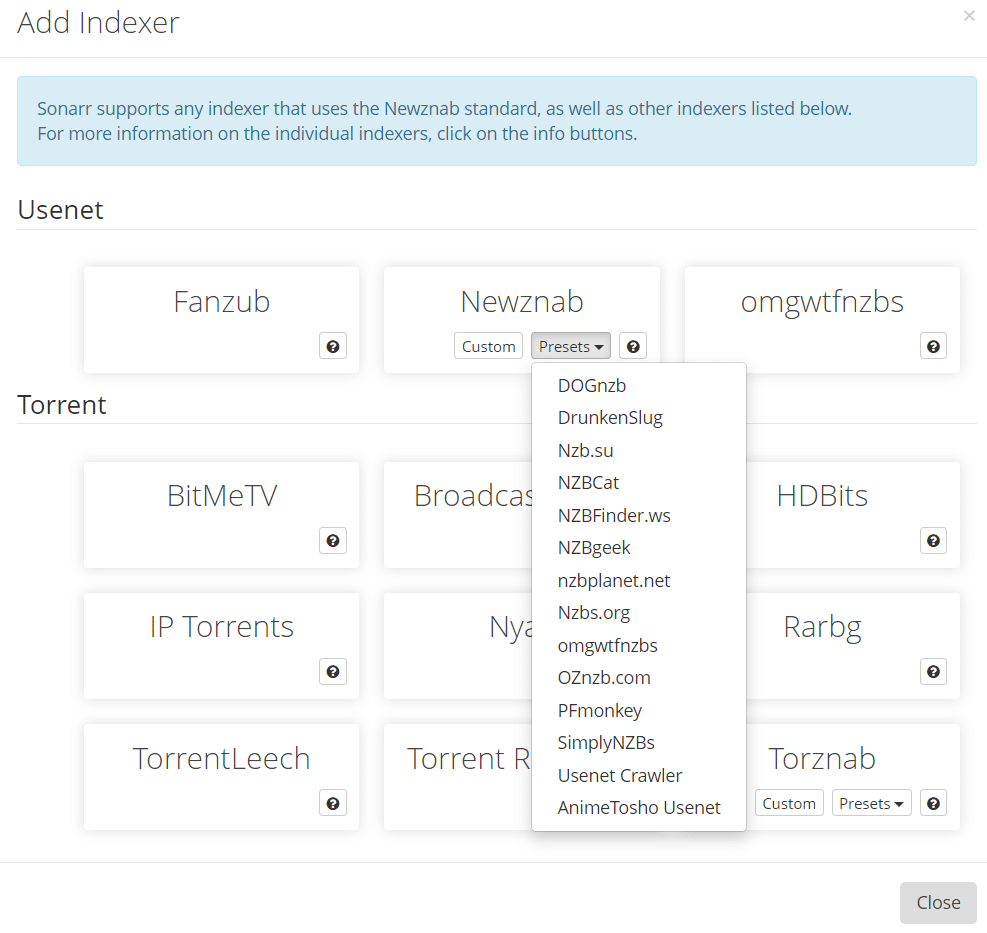
Task: Open Newznab info help icon
Action: (633, 346)
